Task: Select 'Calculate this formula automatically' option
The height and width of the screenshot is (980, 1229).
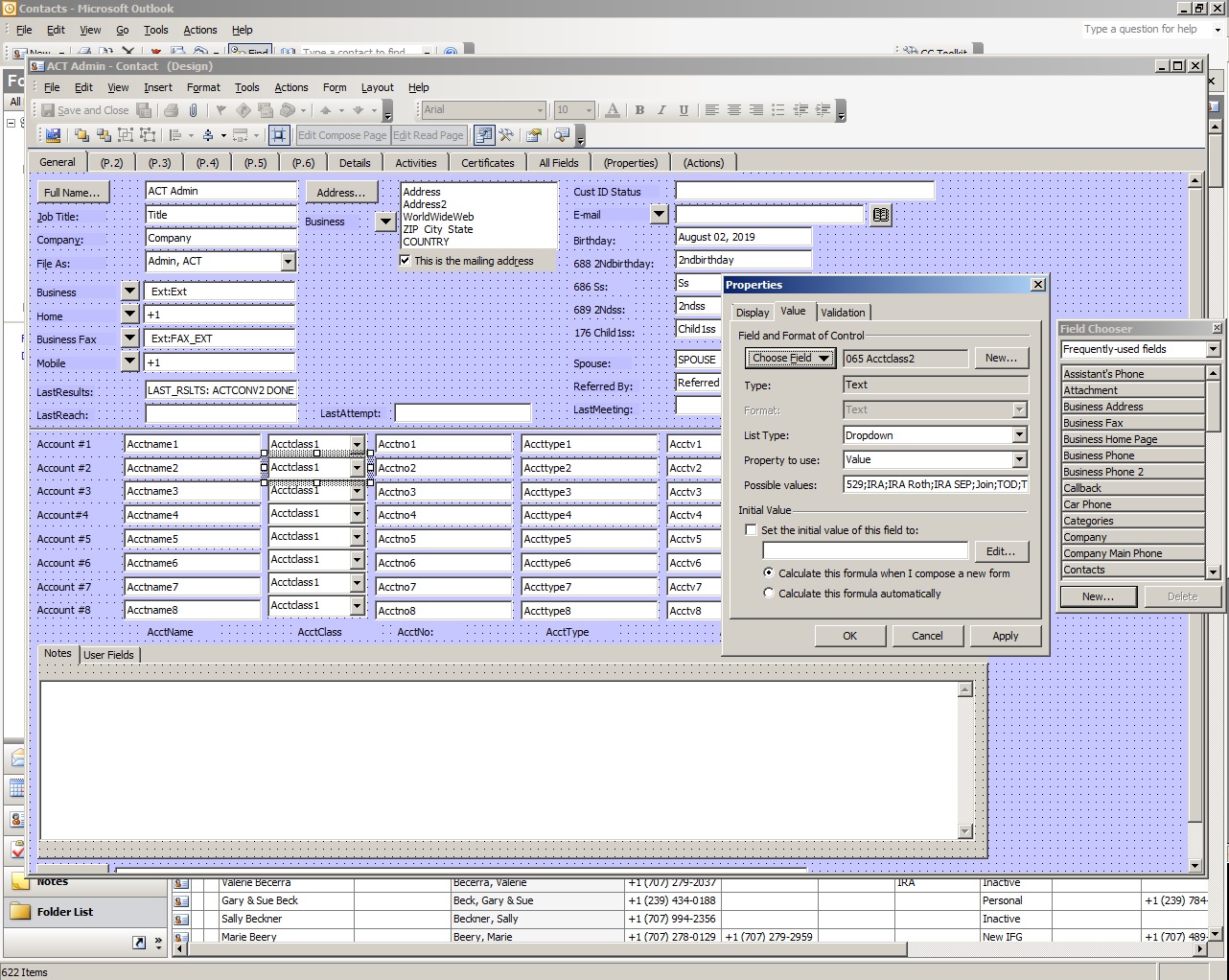Action: 769,593
